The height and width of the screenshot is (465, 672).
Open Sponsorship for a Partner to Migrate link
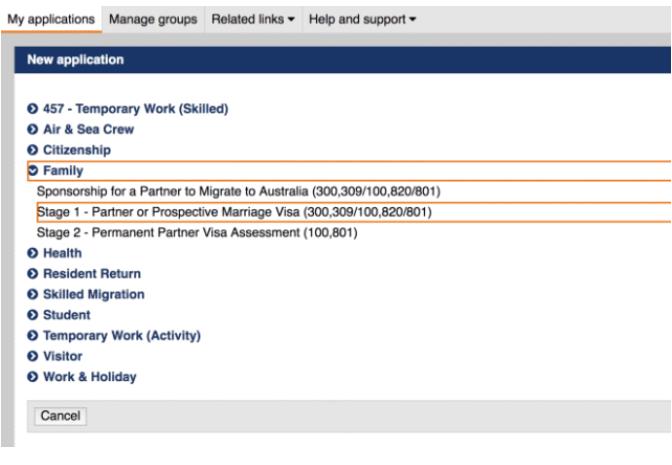coord(239,191)
